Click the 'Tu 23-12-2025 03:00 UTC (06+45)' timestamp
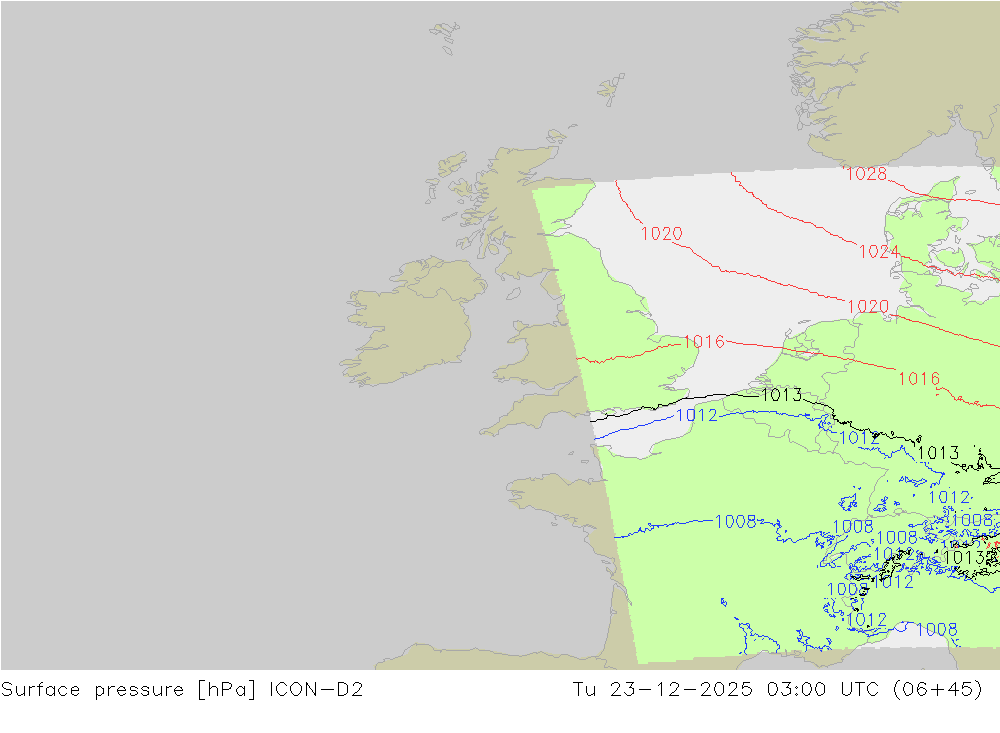Image resolution: width=1000 pixels, height=733 pixels. 777,690
